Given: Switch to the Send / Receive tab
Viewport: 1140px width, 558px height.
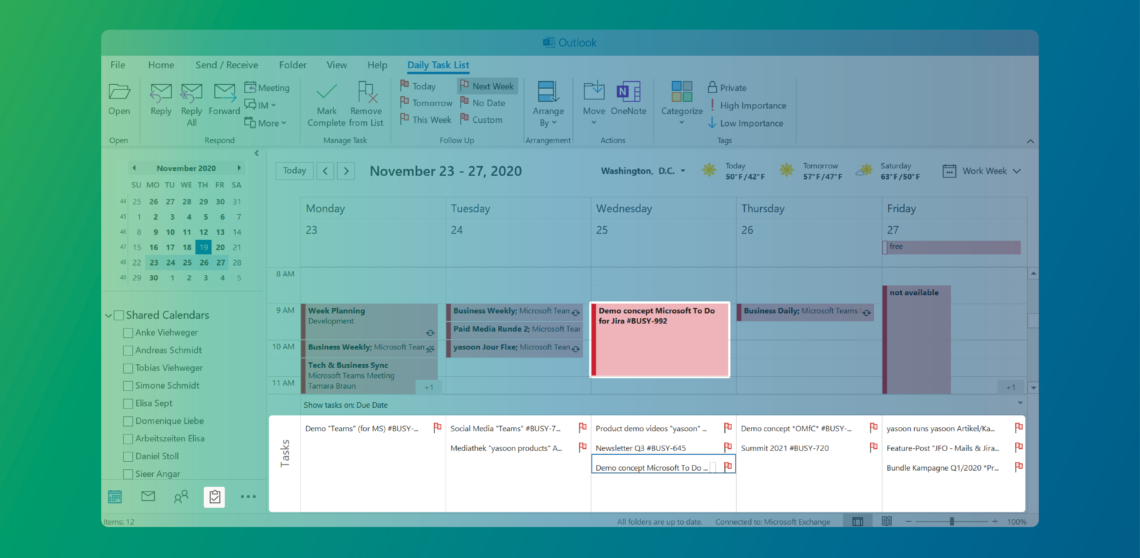Looking at the screenshot, I should click(227, 65).
